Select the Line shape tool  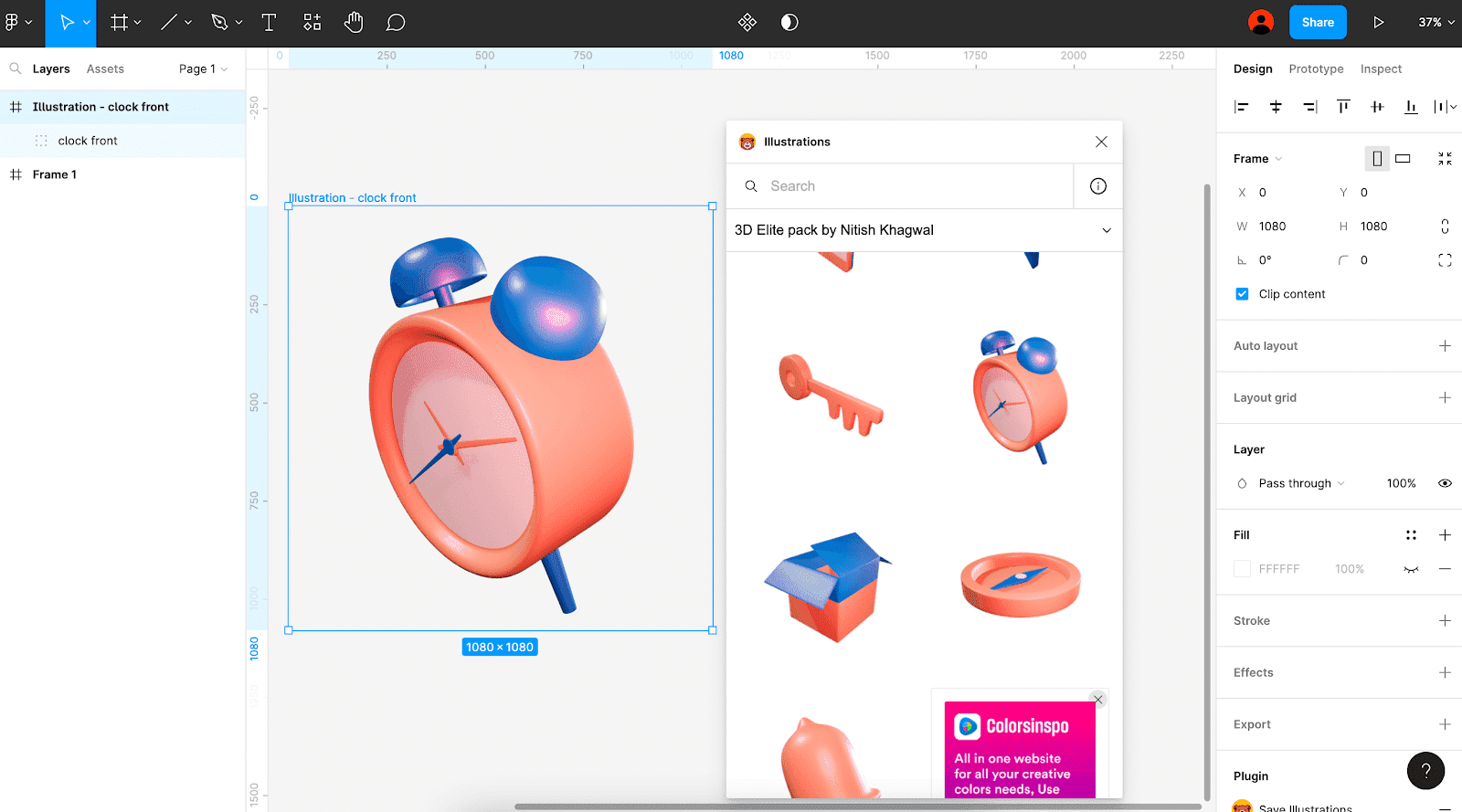[169, 22]
